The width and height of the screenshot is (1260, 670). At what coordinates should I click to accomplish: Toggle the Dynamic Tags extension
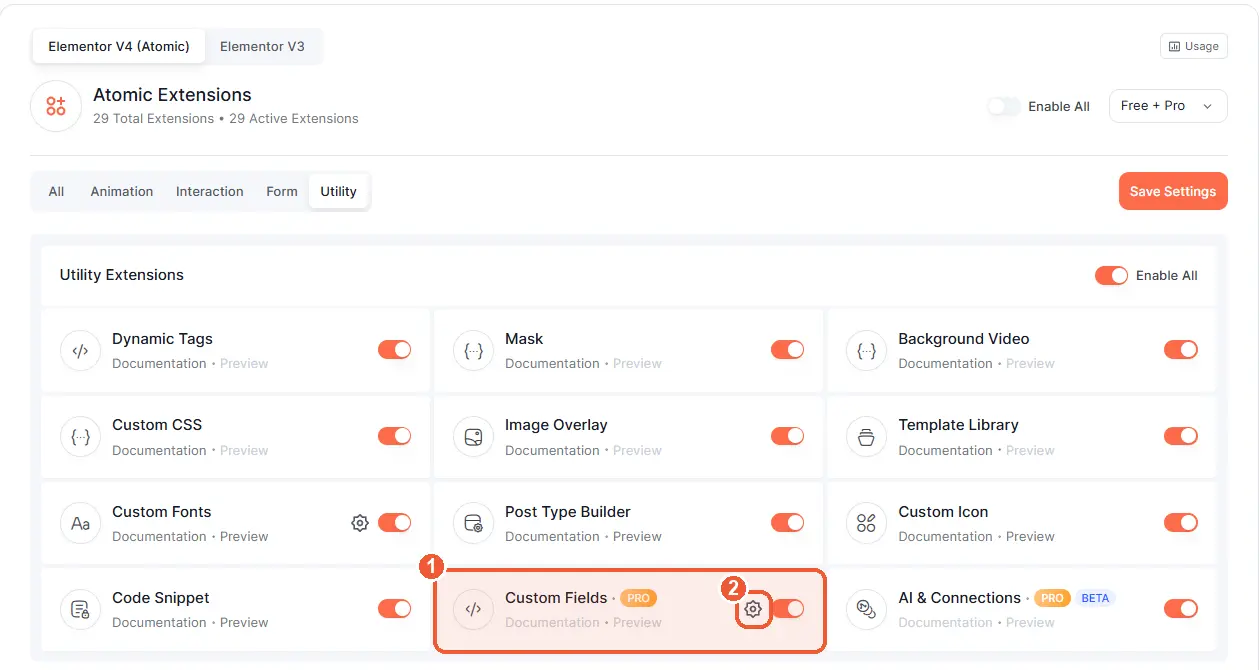point(394,350)
